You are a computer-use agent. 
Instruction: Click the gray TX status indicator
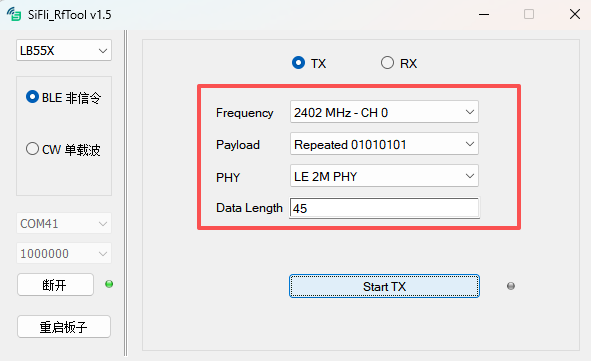[511, 286]
